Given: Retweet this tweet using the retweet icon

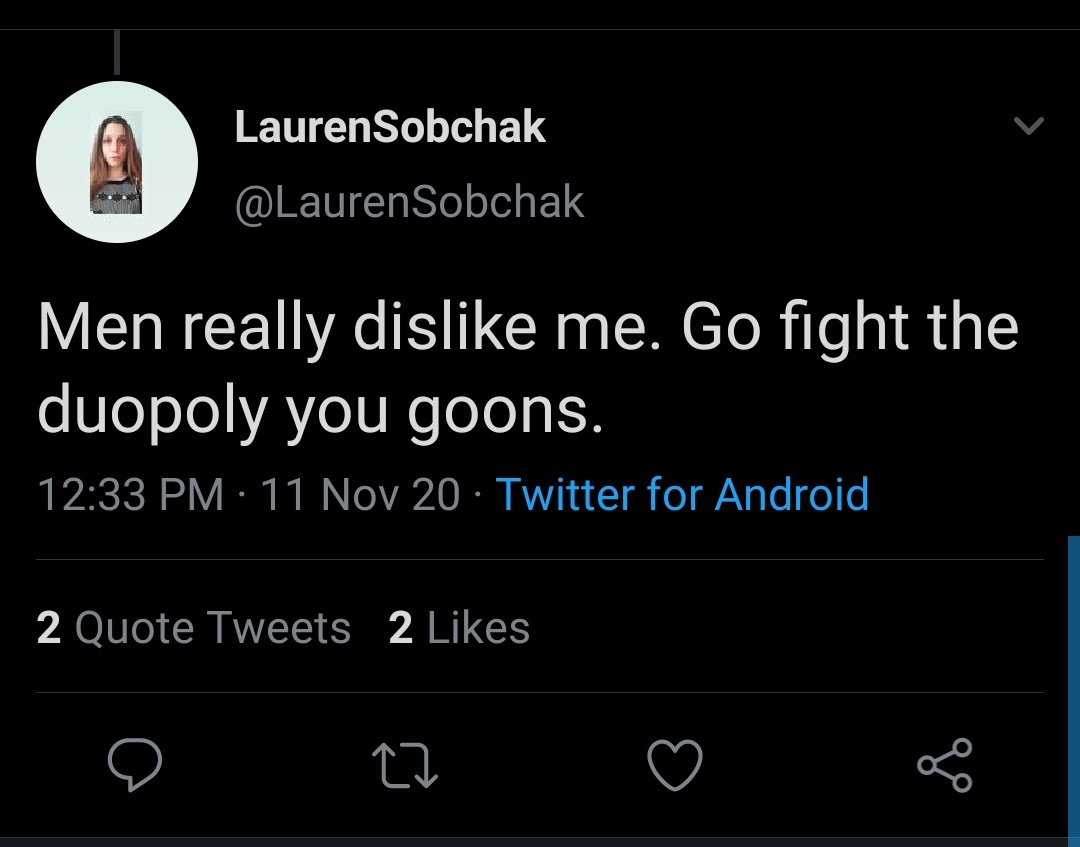Looking at the screenshot, I should [x=405, y=765].
